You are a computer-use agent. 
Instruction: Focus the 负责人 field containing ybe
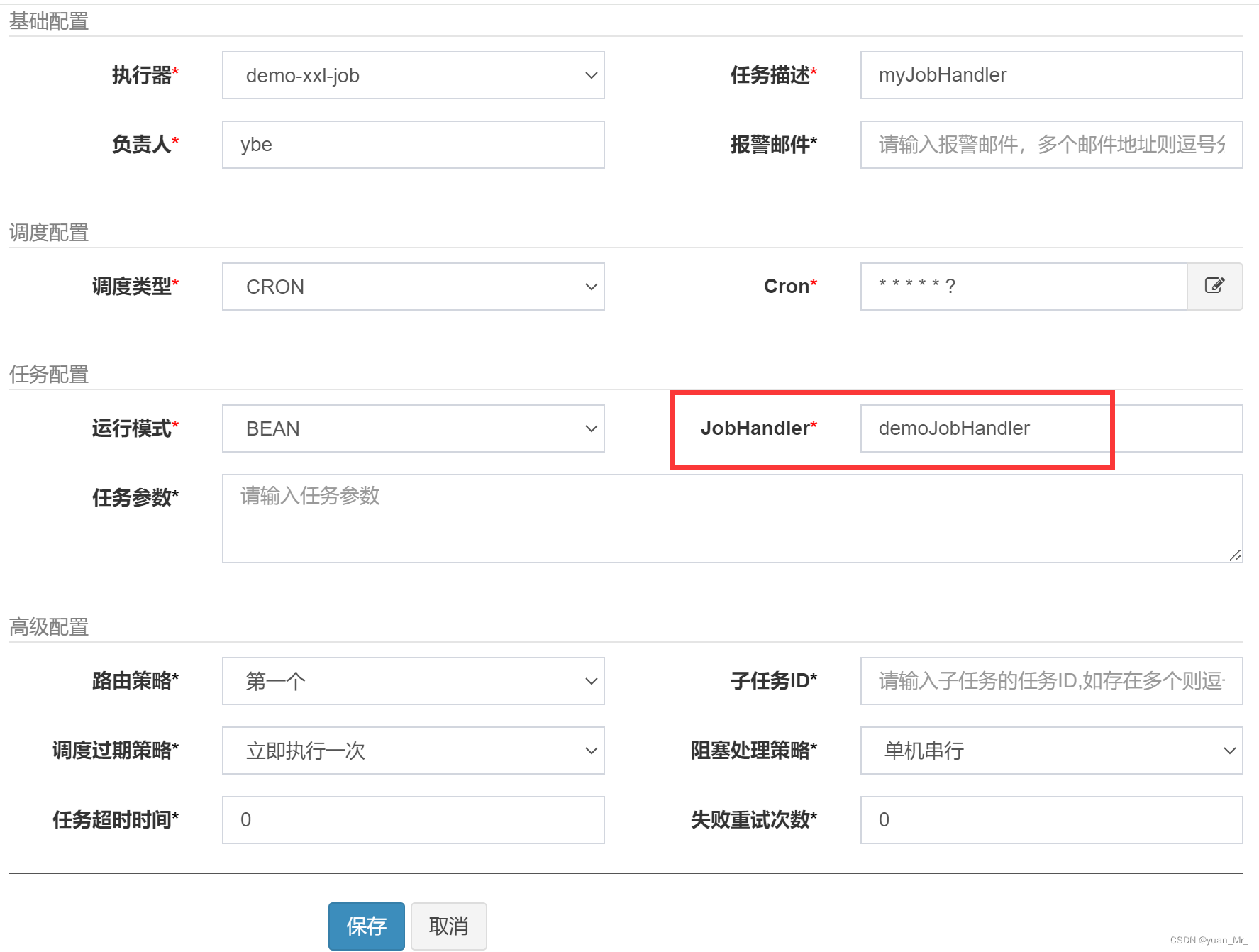pyautogui.click(x=413, y=145)
